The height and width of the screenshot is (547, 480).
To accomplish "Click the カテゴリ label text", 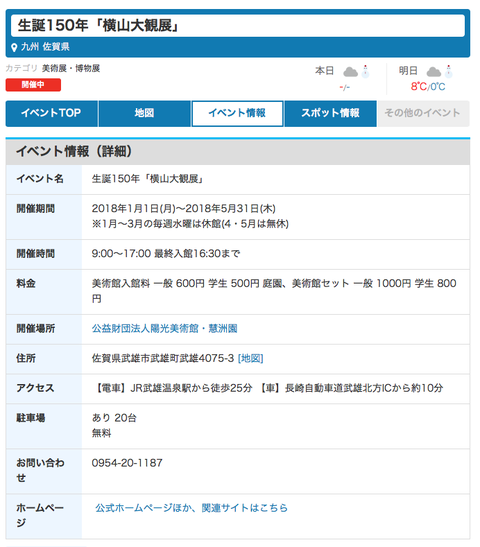I will [22, 68].
